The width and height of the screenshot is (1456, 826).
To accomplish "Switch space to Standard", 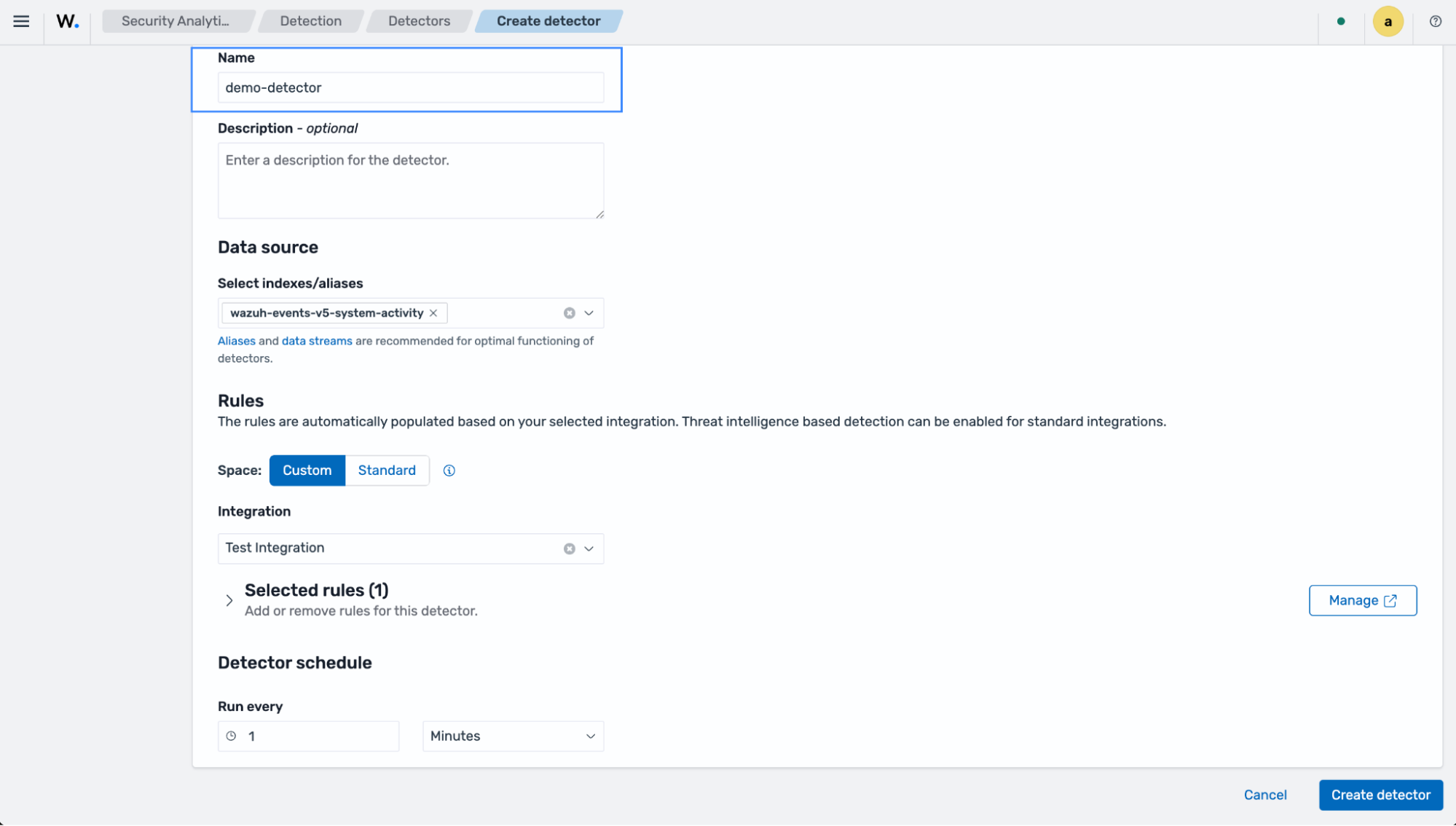I will [387, 471].
